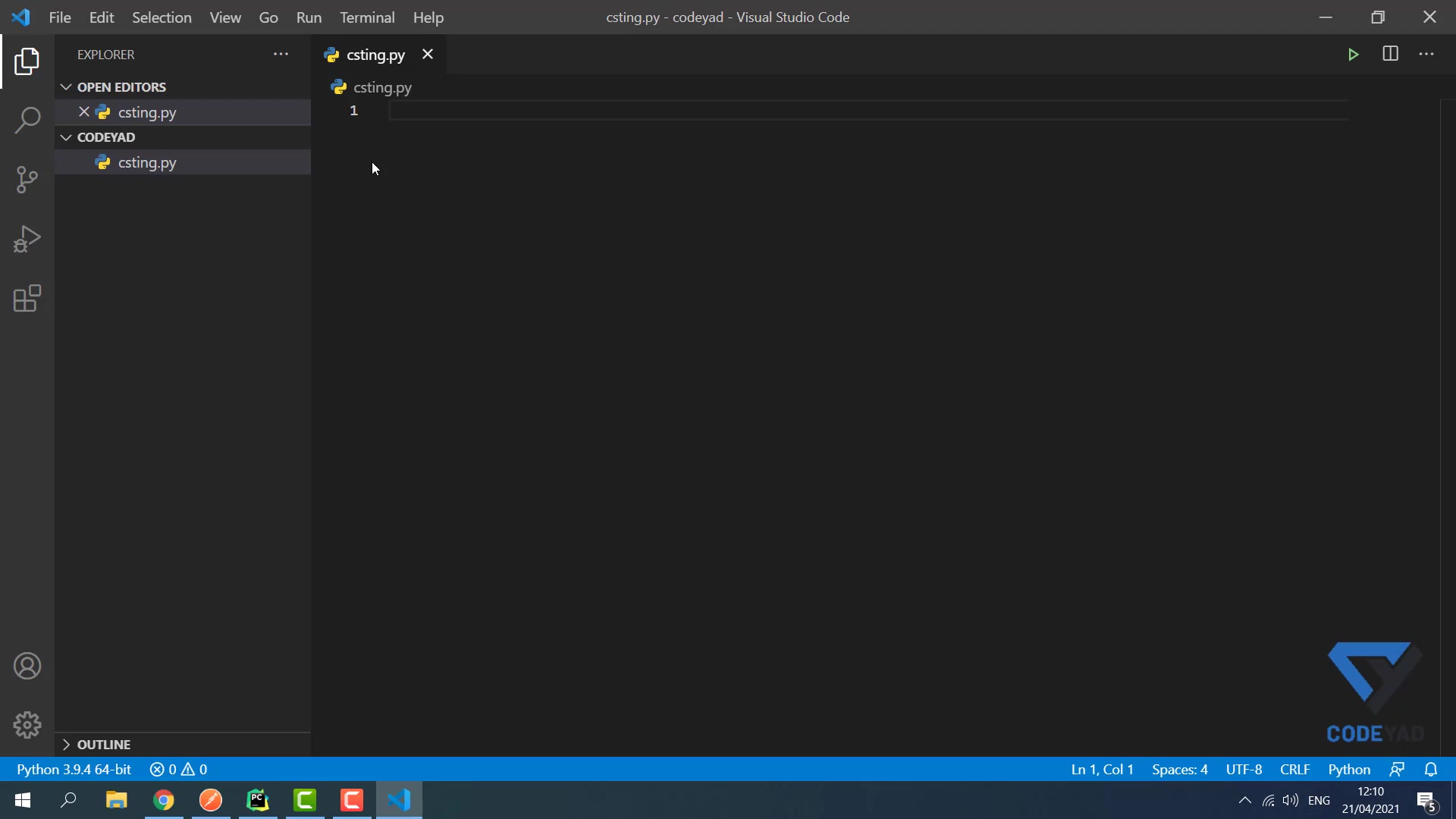Change CRLF end of line sequence
The image size is (1456, 819).
click(1294, 770)
